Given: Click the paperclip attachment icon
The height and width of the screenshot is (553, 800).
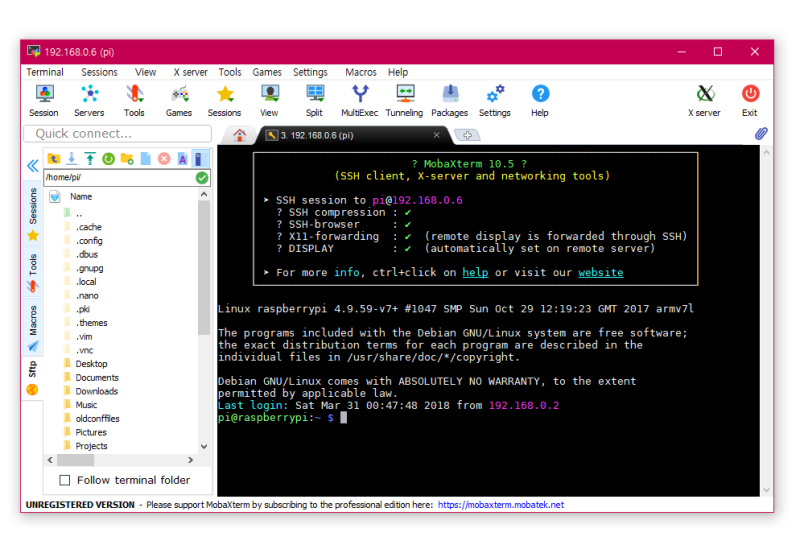Looking at the screenshot, I should (x=761, y=134).
